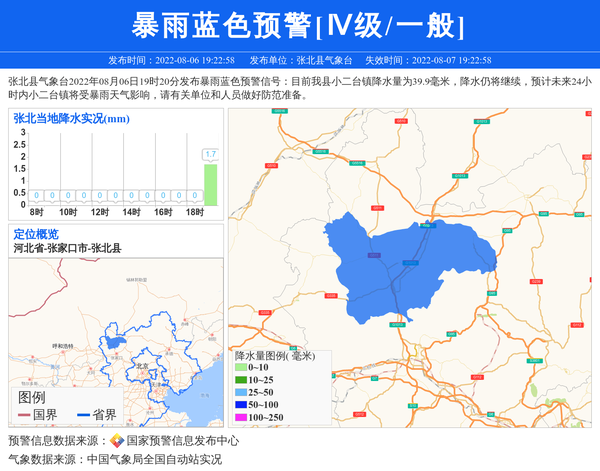The width and height of the screenshot is (600, 471).
Task: Select the 0~10 light green legend swatch
Action: coord(240,368)
